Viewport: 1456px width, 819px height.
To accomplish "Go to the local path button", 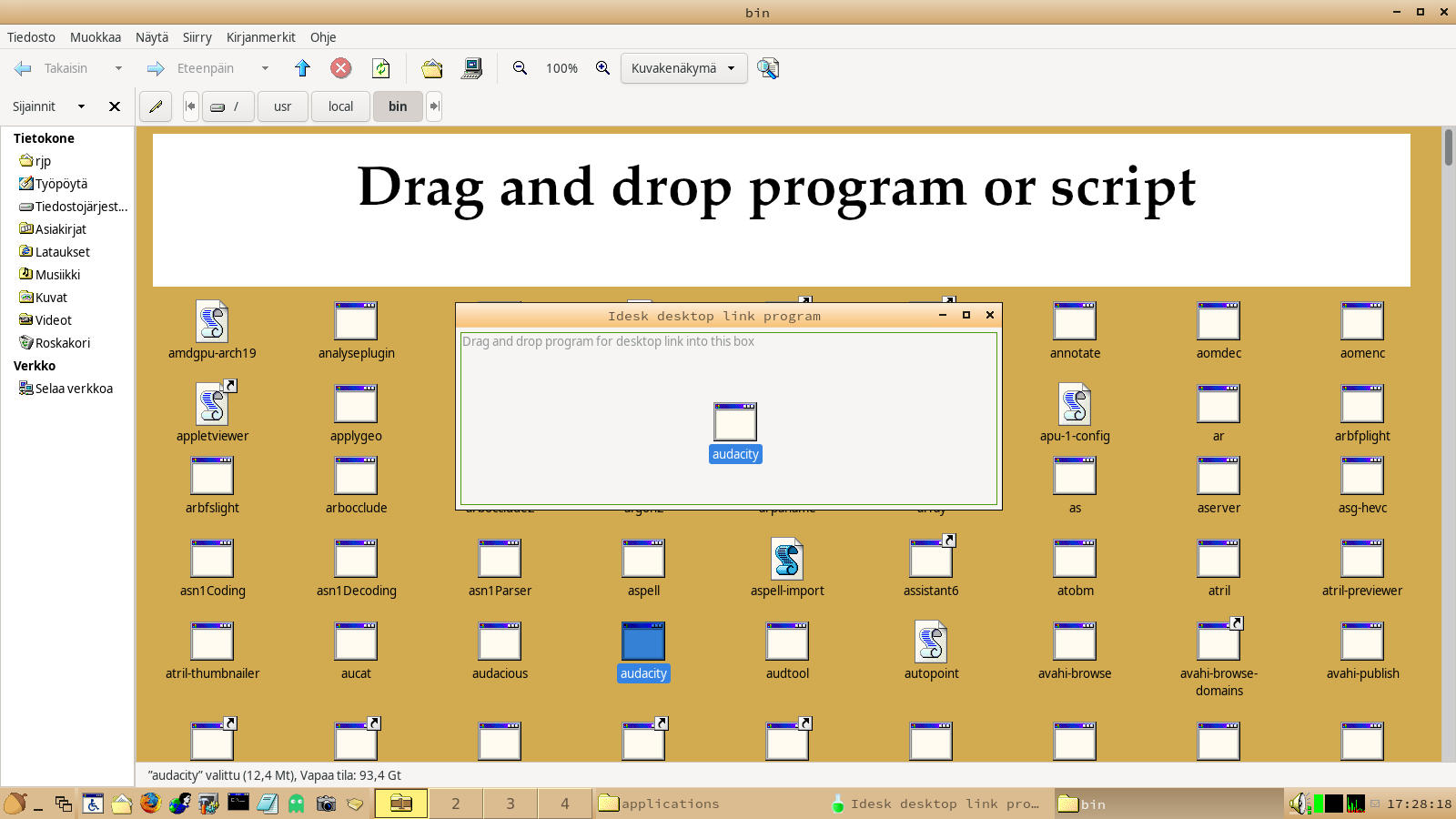I will coord(340,106).
